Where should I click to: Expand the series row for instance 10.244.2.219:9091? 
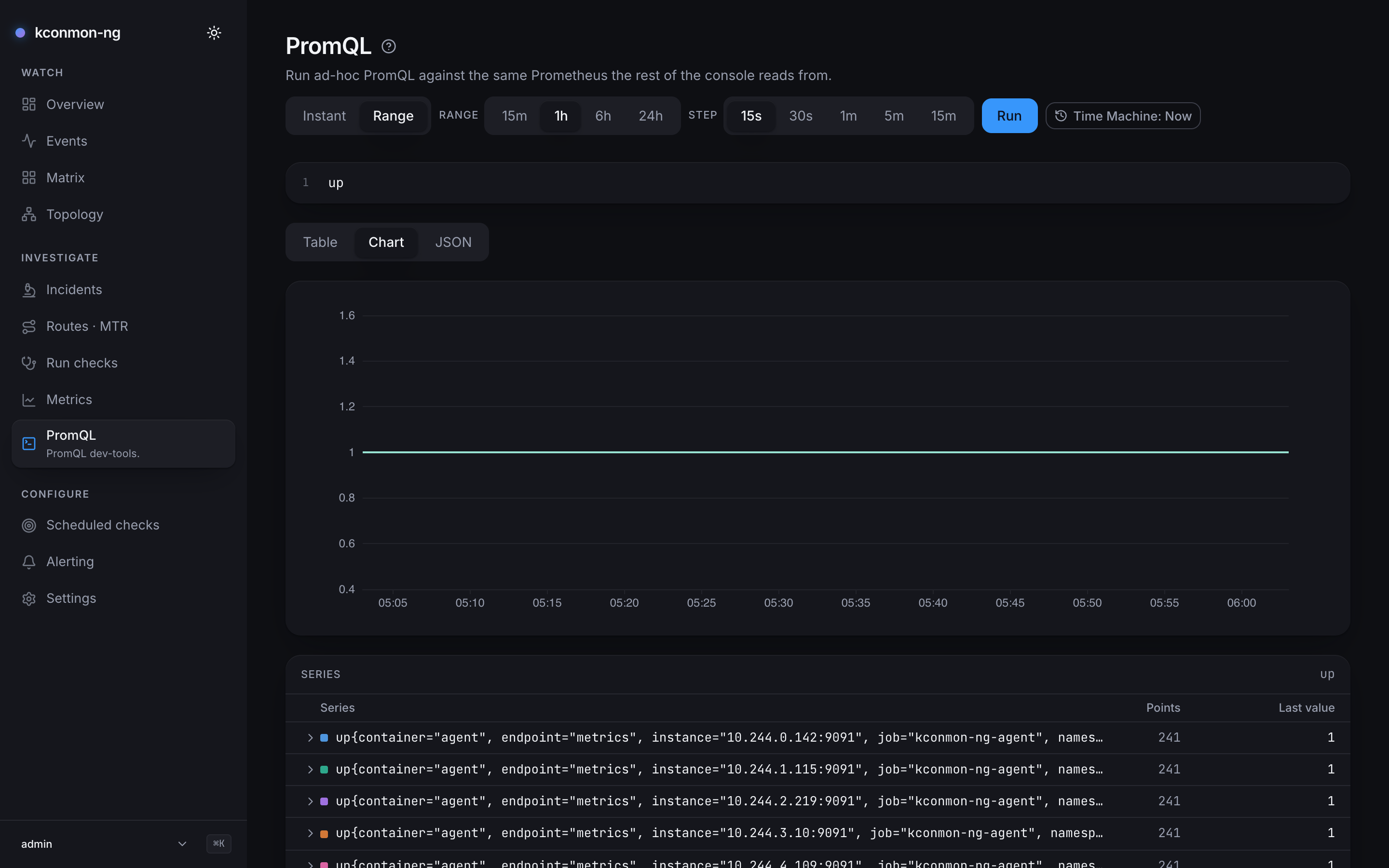[x=310, y=801]
